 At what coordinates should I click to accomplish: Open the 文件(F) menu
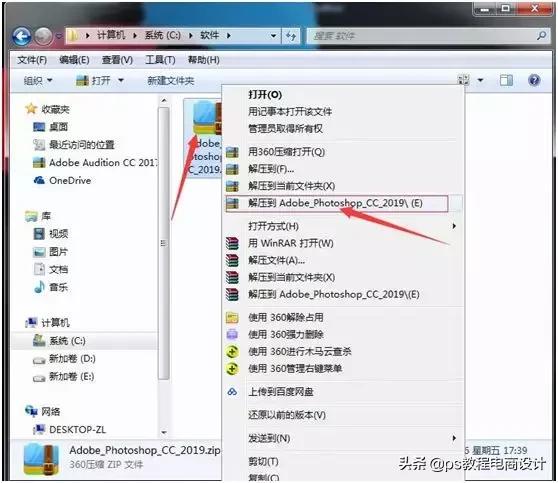32,60
